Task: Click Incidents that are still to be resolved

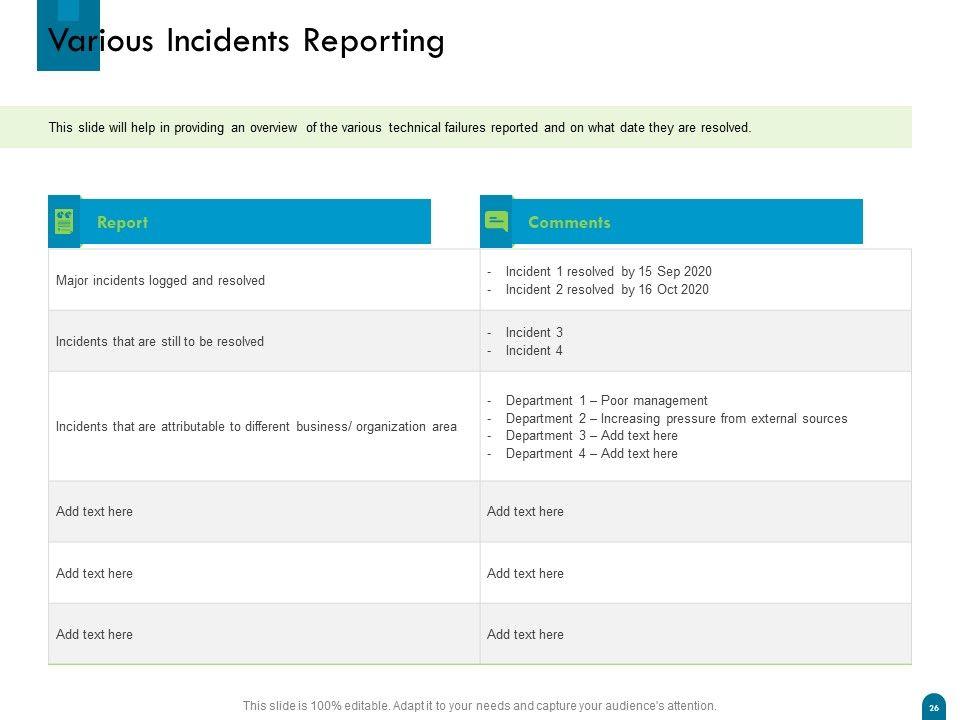Action: point(160,342)
